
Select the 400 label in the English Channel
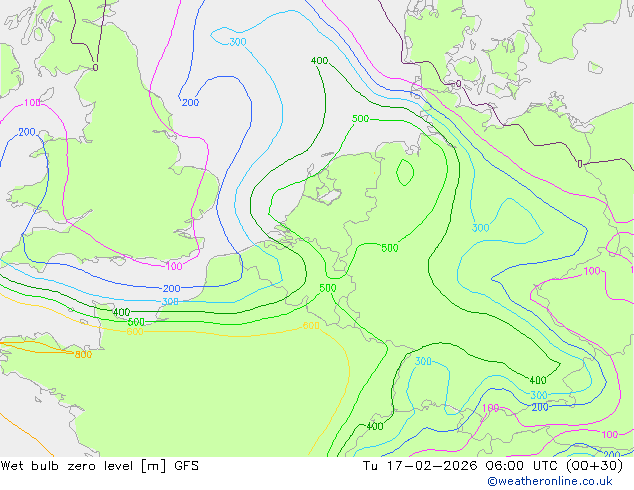(x=121, y=312)
